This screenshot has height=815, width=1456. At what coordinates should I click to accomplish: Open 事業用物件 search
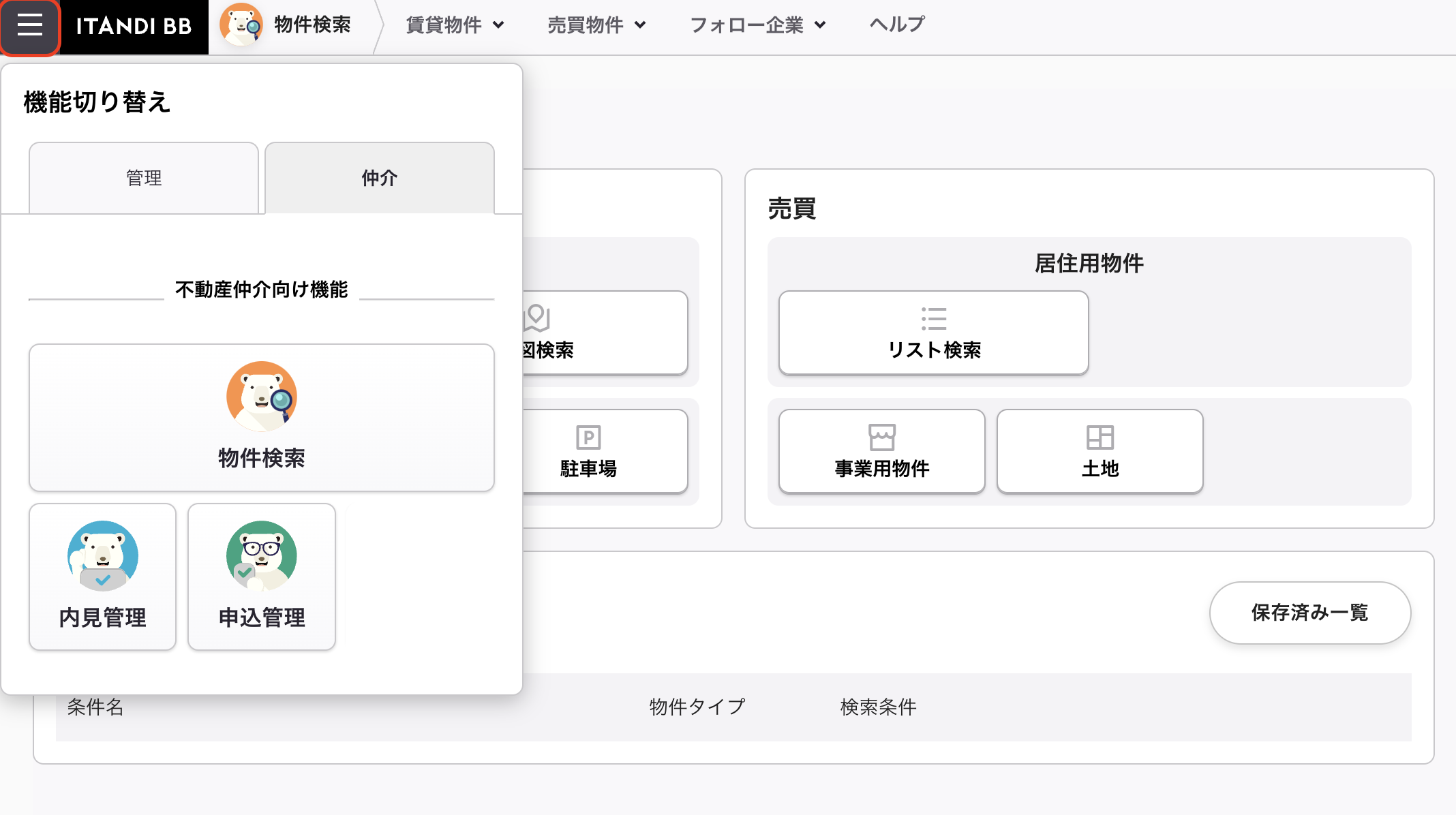click(882, 451)
